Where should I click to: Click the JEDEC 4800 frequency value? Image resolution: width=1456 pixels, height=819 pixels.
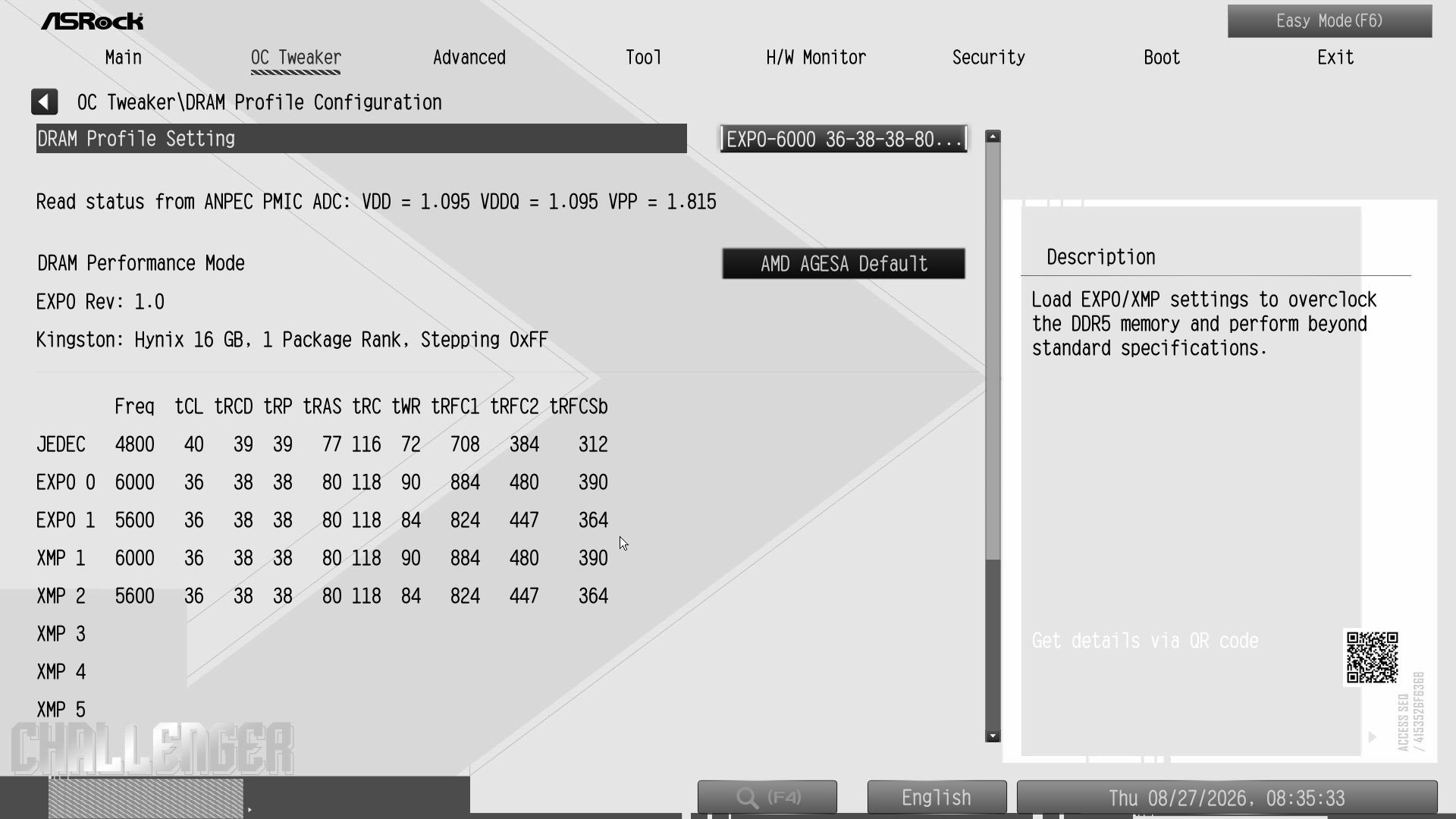coord(134,444)
